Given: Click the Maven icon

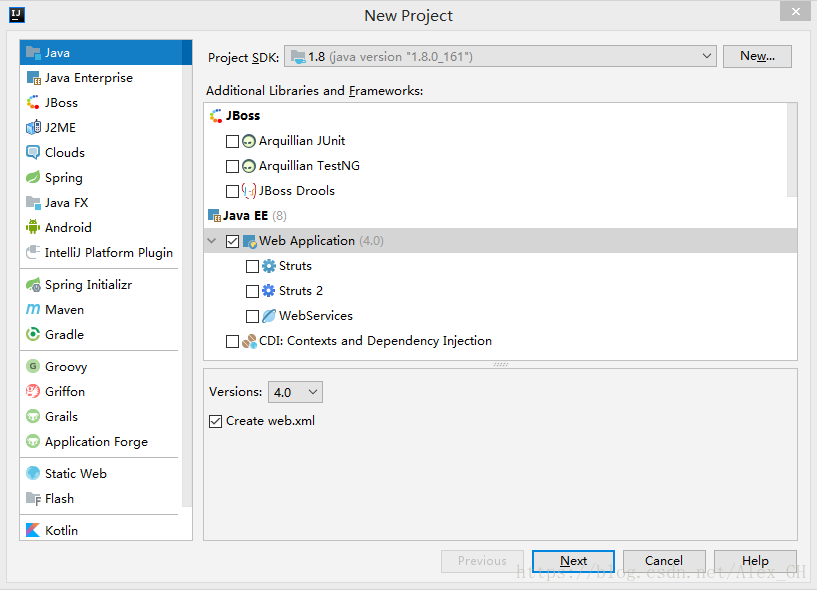Looking at the screenshot, I should (33, 310).
